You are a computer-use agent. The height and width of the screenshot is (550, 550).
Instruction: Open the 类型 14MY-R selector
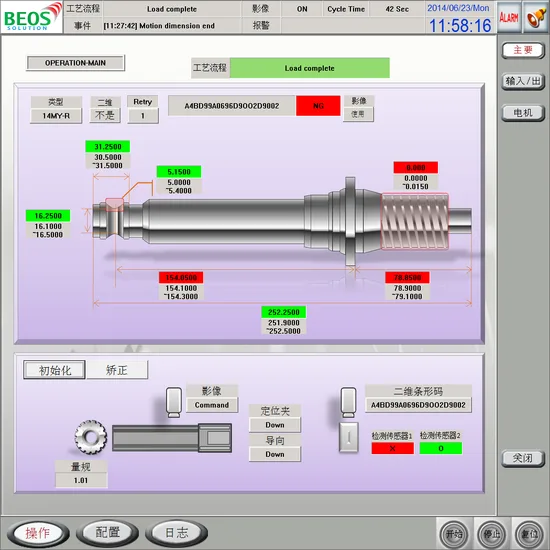56,115
